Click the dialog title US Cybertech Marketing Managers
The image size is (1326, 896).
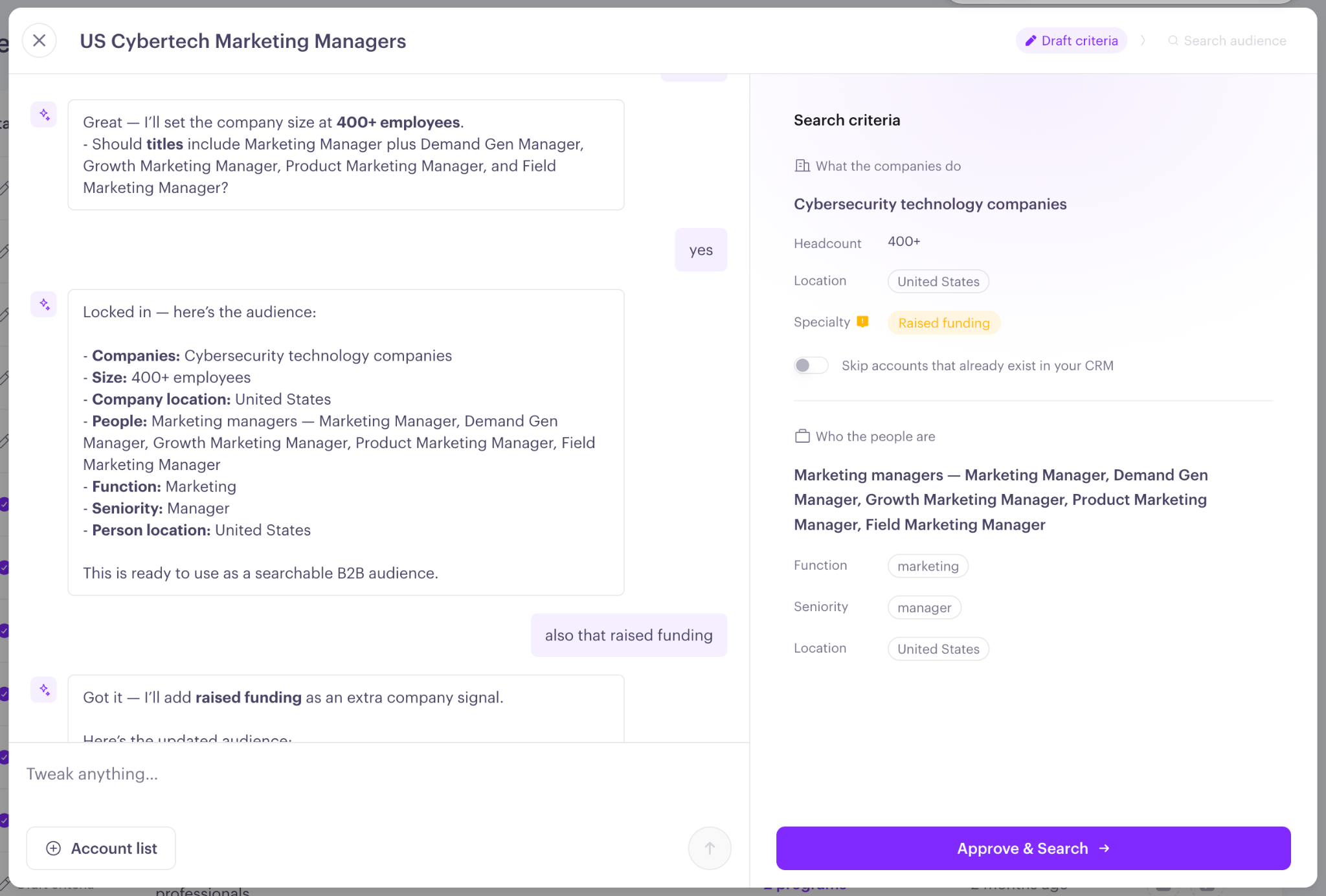click(x=243, y=41)
